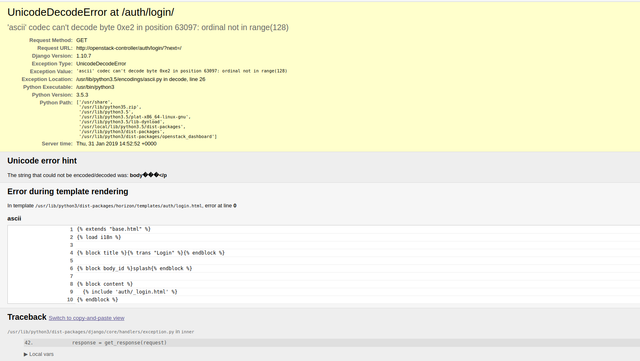
Task: Select the Server time value
Action: (116, 144)
